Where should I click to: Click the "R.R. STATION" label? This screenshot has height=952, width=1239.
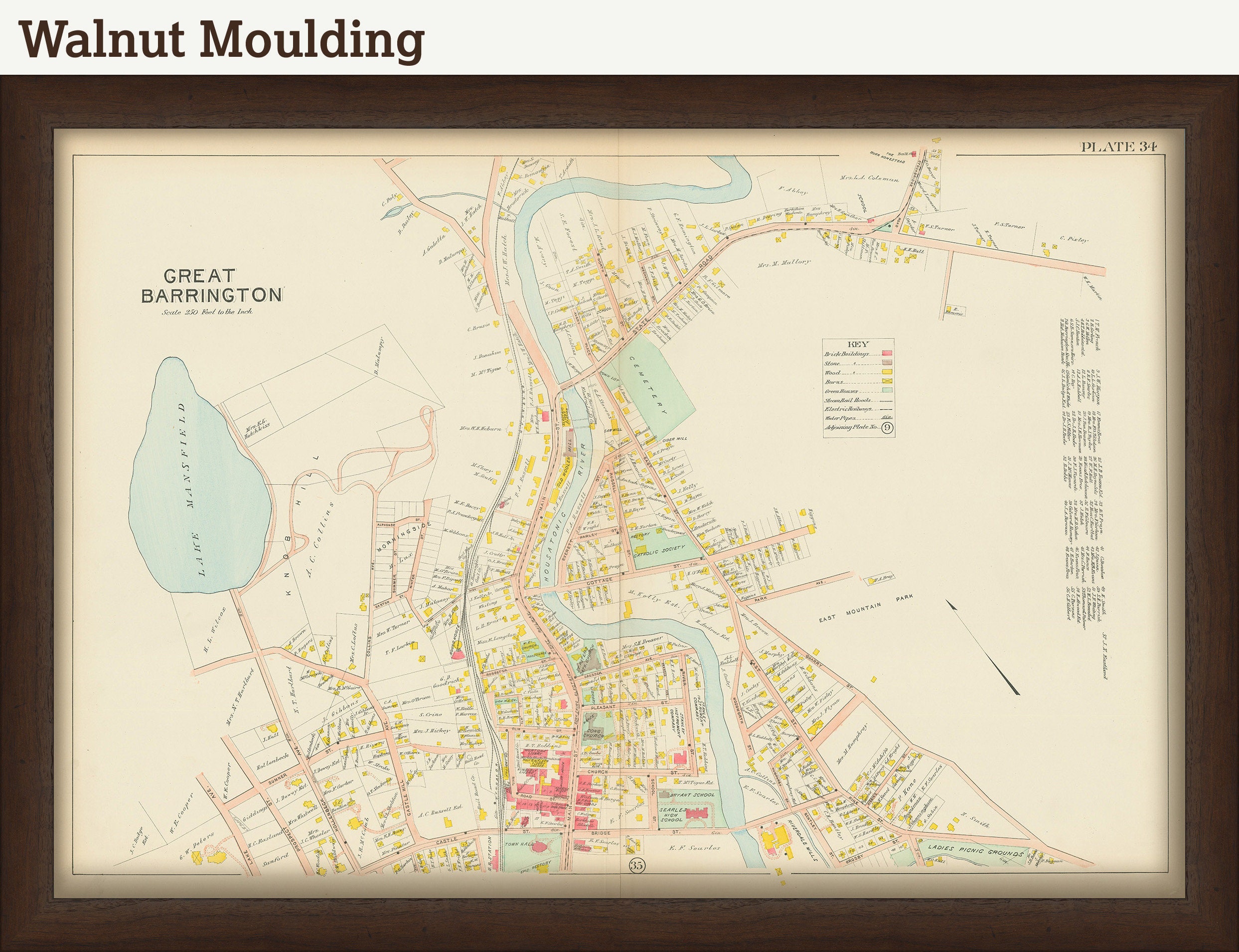[489, 853]
